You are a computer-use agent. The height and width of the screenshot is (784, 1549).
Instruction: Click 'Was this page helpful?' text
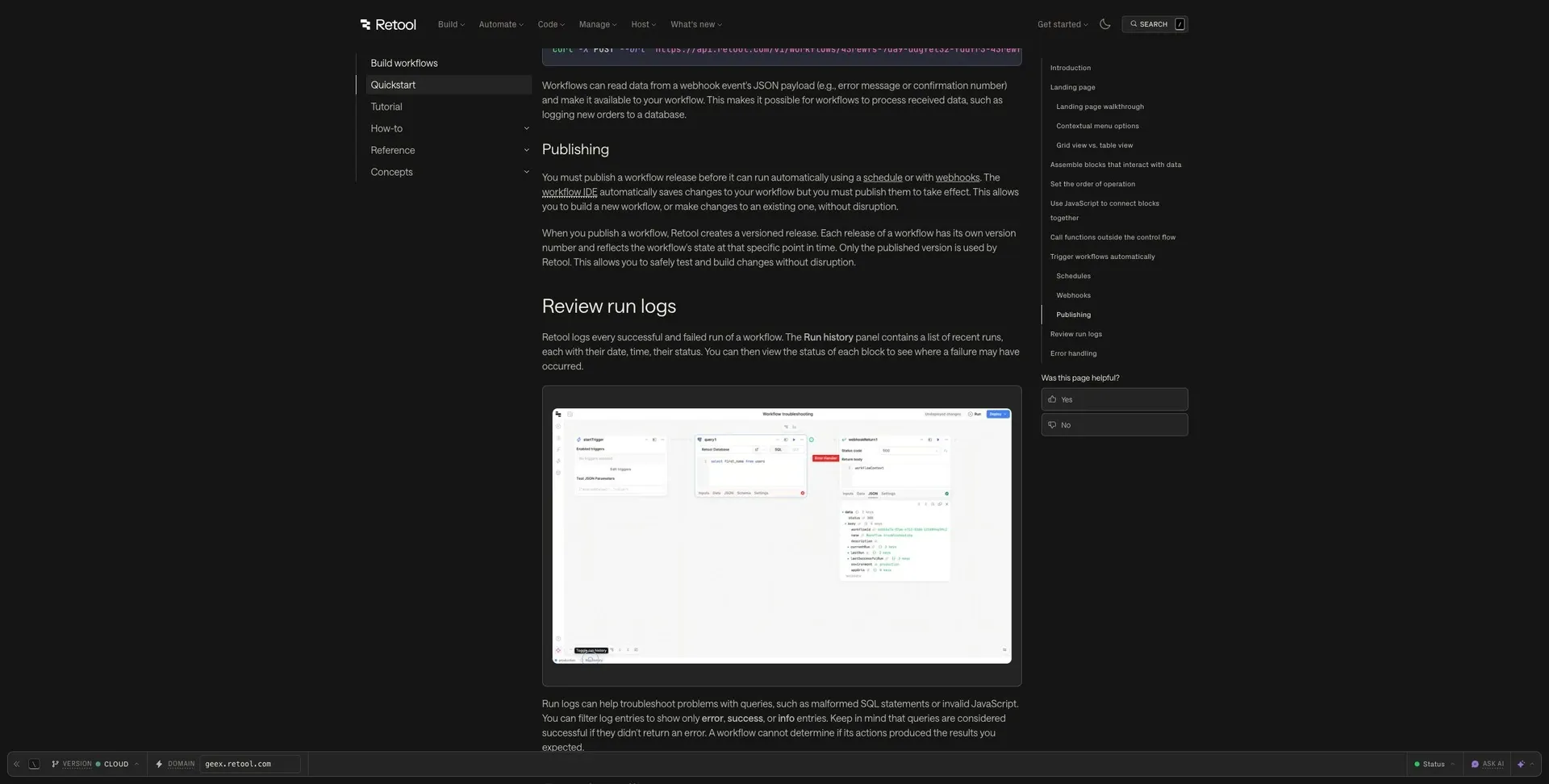1080,377
